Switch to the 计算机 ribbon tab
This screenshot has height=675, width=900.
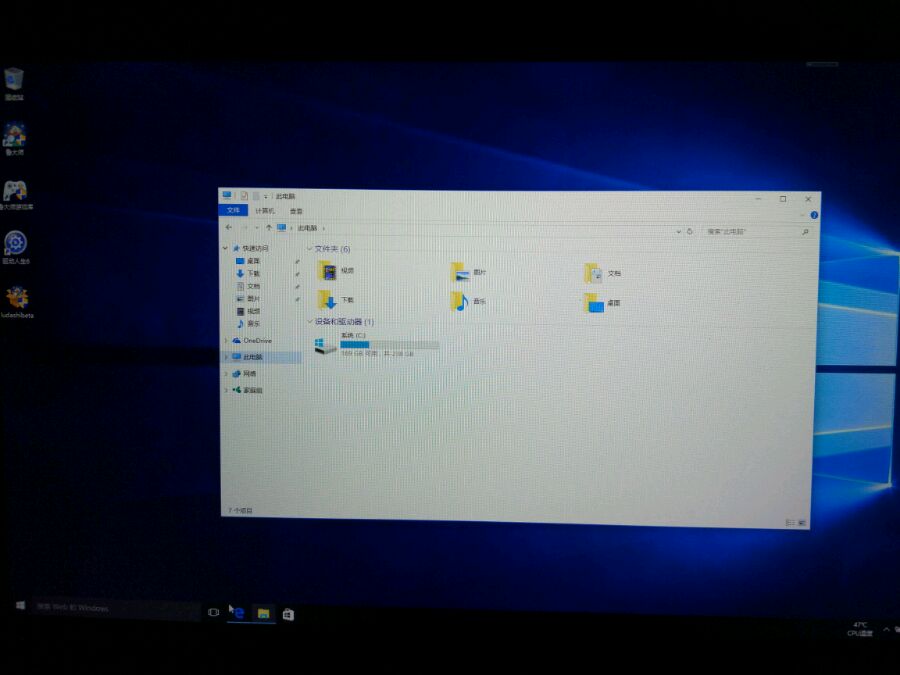(x=265, y=211)
